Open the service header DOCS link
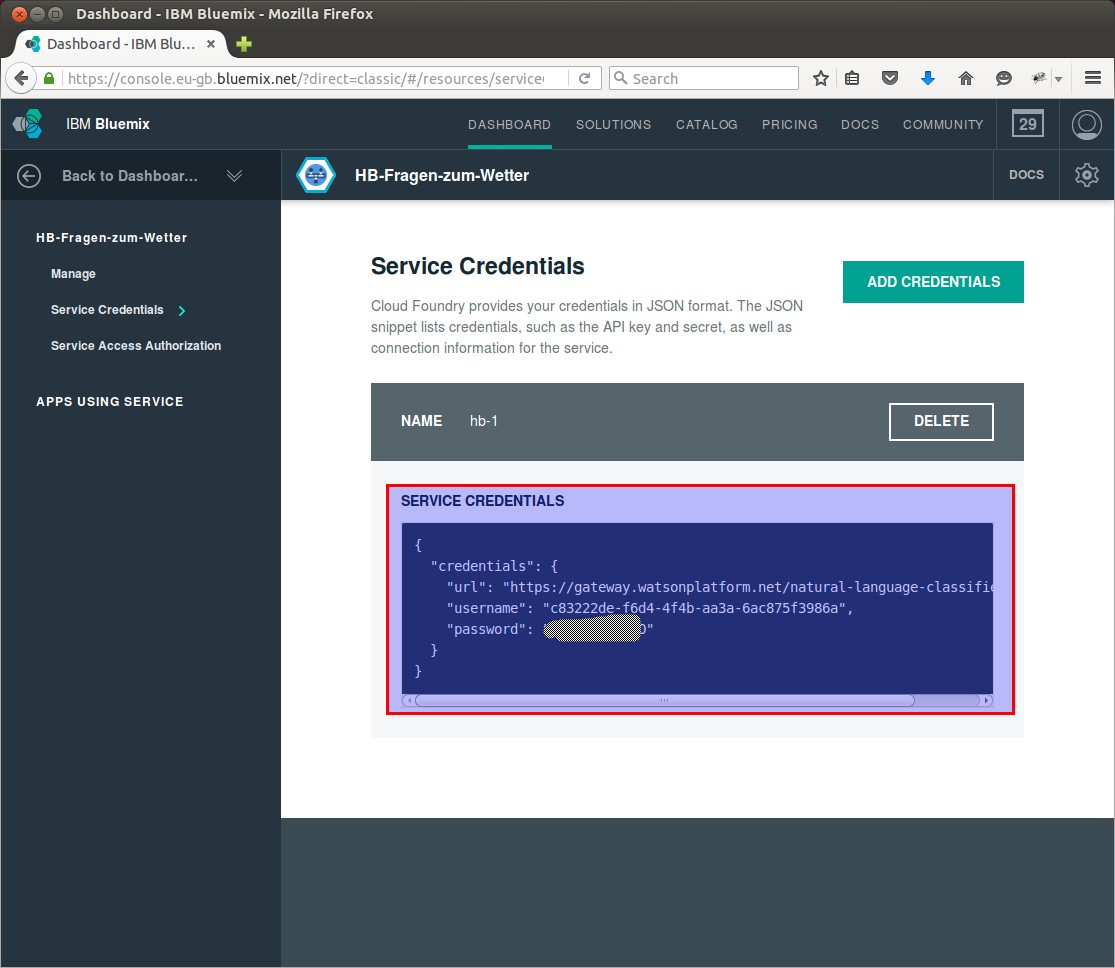The height and width of the screenshot is (968, 1115). tap(1026, 175)
